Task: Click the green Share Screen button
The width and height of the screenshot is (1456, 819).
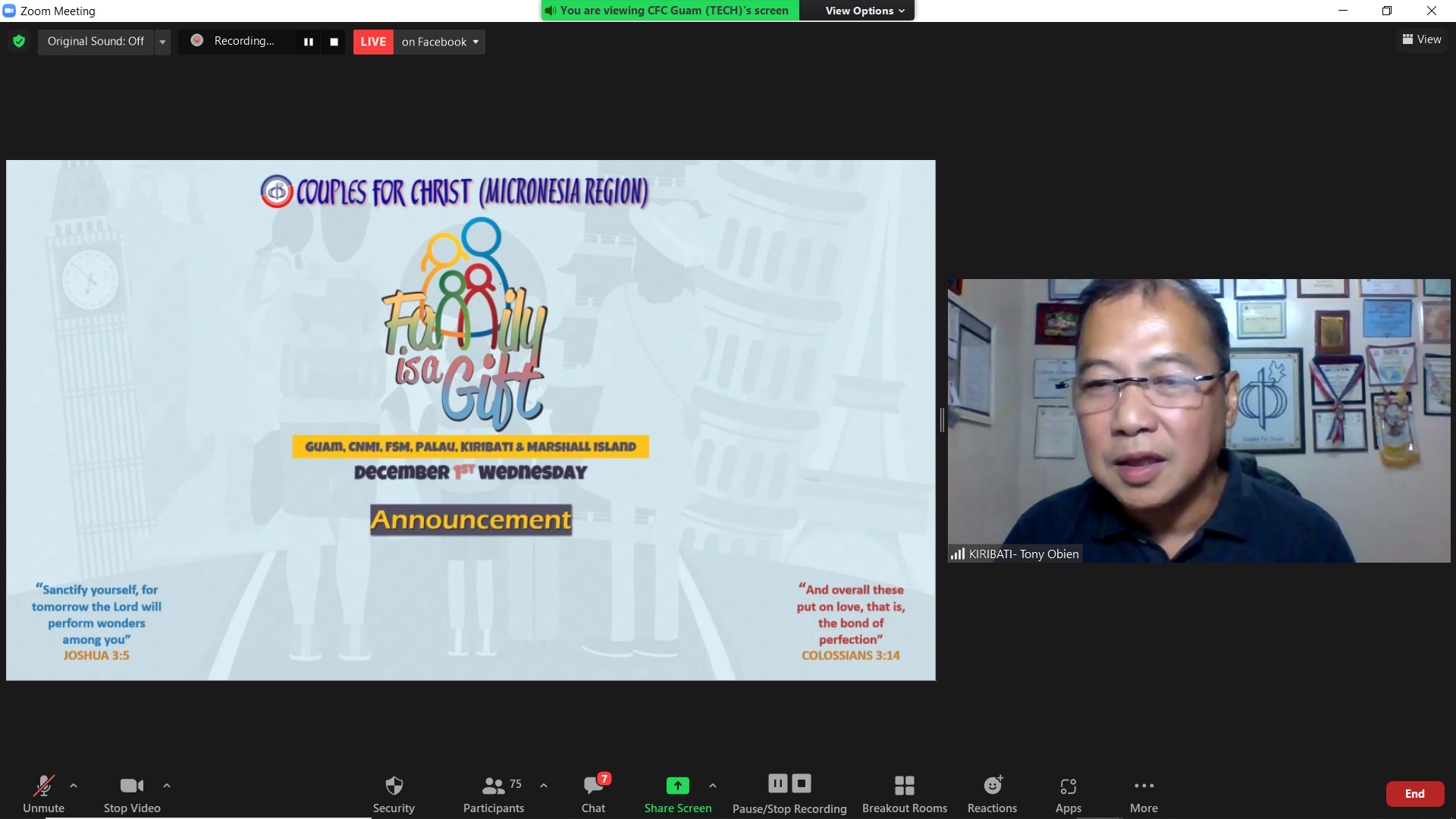Action: pos(678,793)
